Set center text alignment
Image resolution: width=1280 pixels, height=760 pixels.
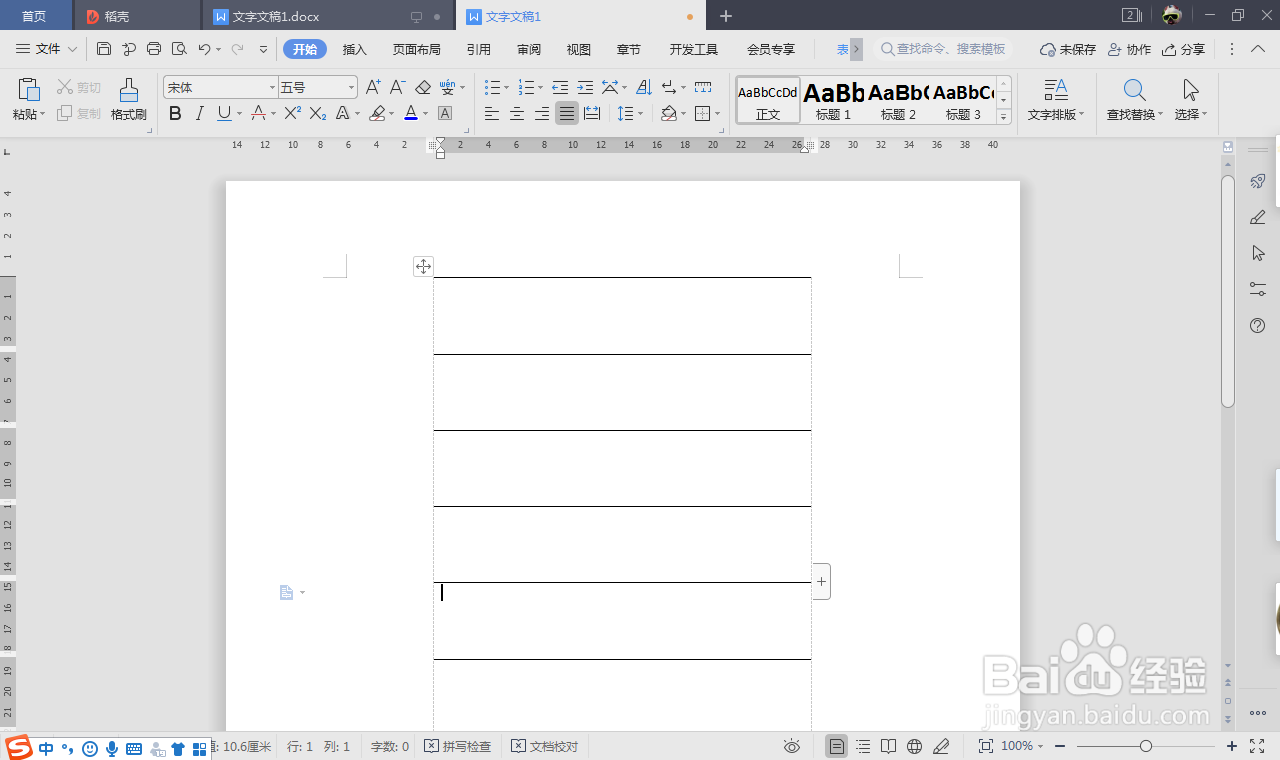(517, 113)
